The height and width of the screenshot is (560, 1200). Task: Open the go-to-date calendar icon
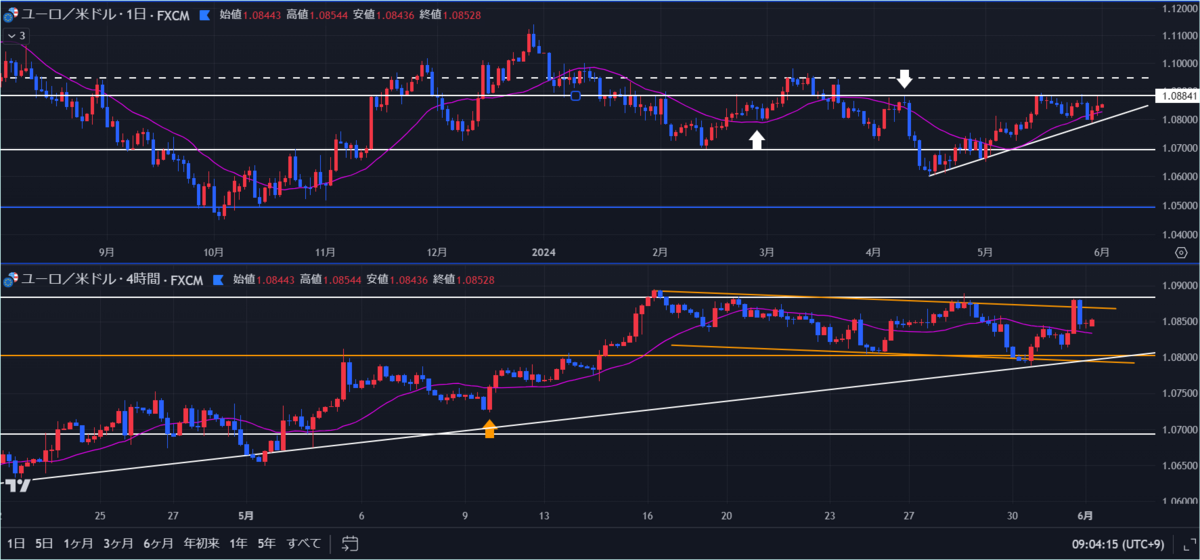click(x=350, y=544)
